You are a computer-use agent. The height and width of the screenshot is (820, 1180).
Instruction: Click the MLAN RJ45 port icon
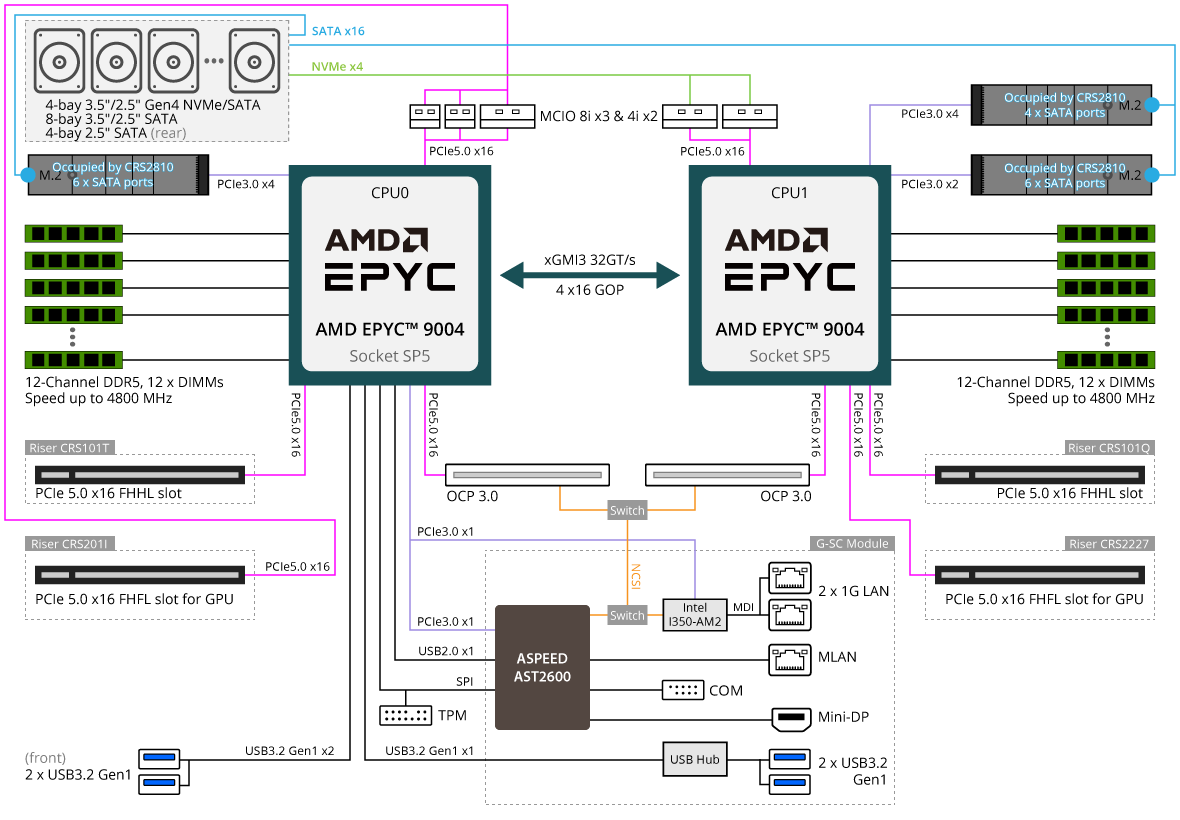click(x=789, y=660)
